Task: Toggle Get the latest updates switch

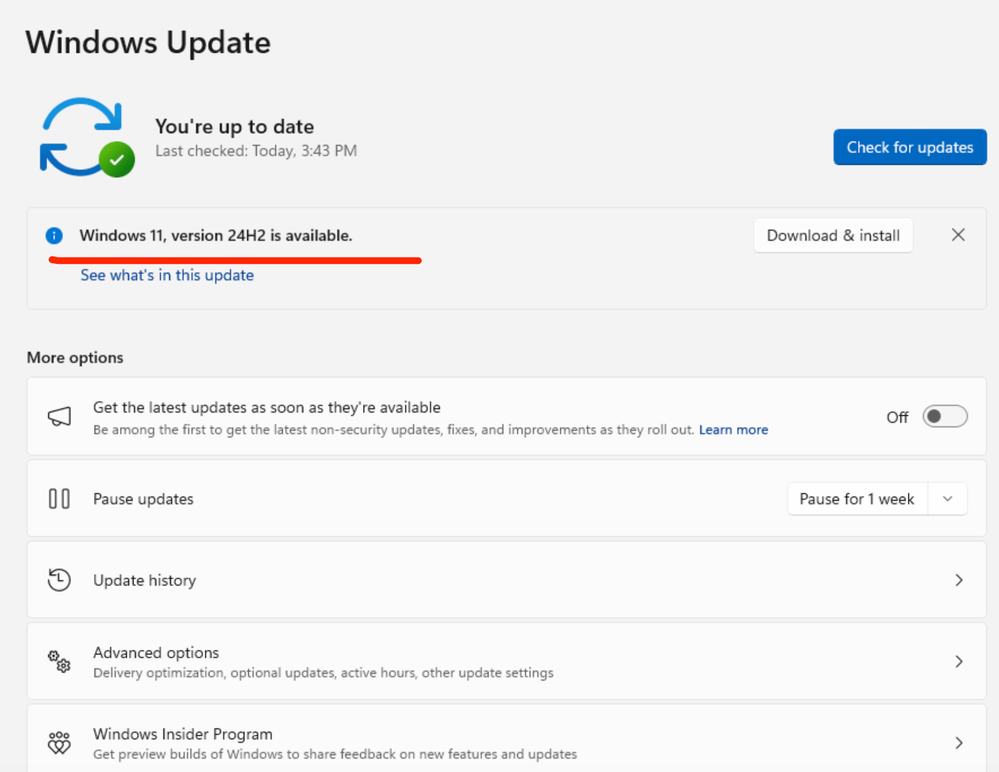Action: (x=945, y=417)
